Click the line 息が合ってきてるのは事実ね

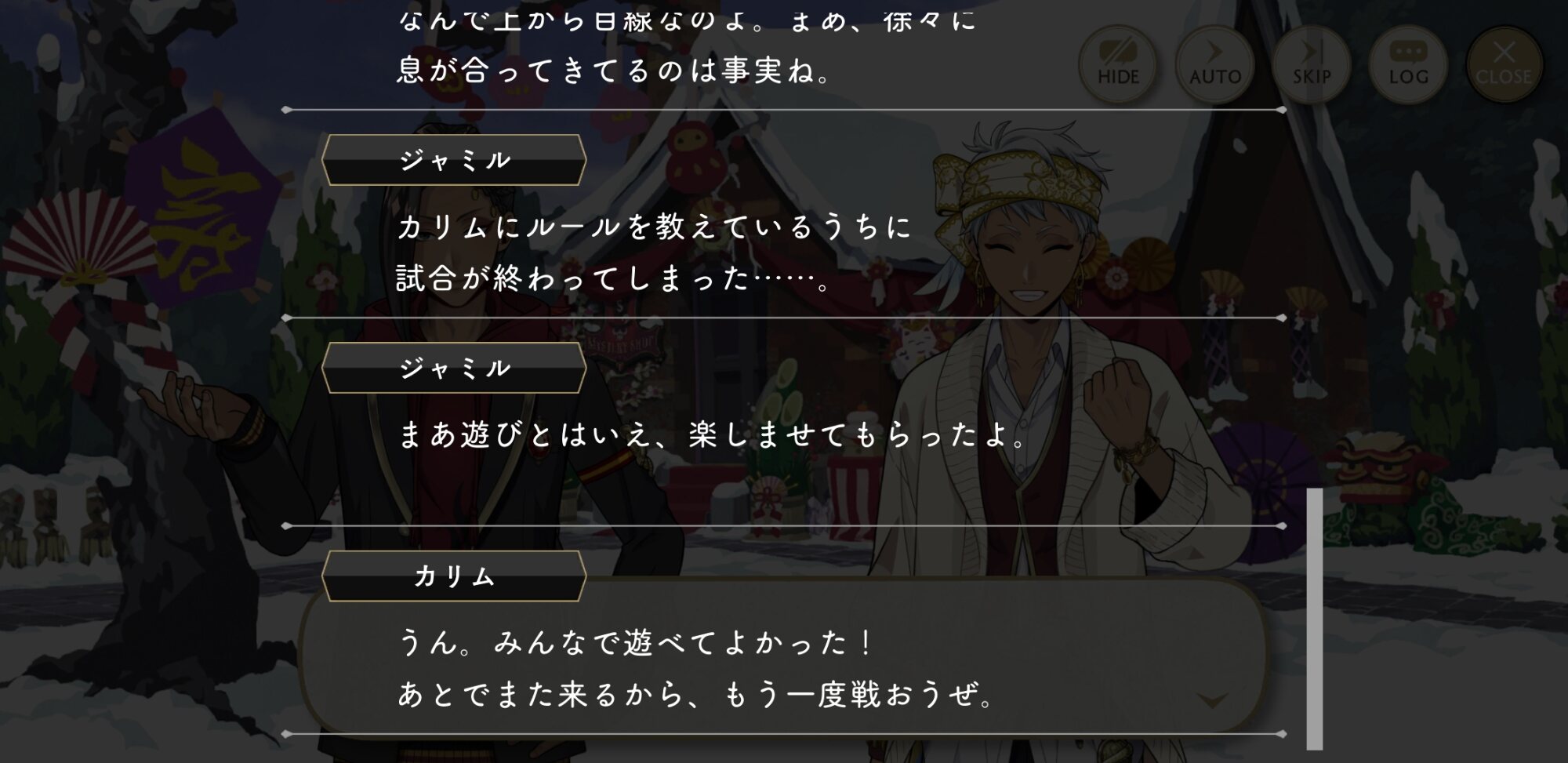pos(613,71)
